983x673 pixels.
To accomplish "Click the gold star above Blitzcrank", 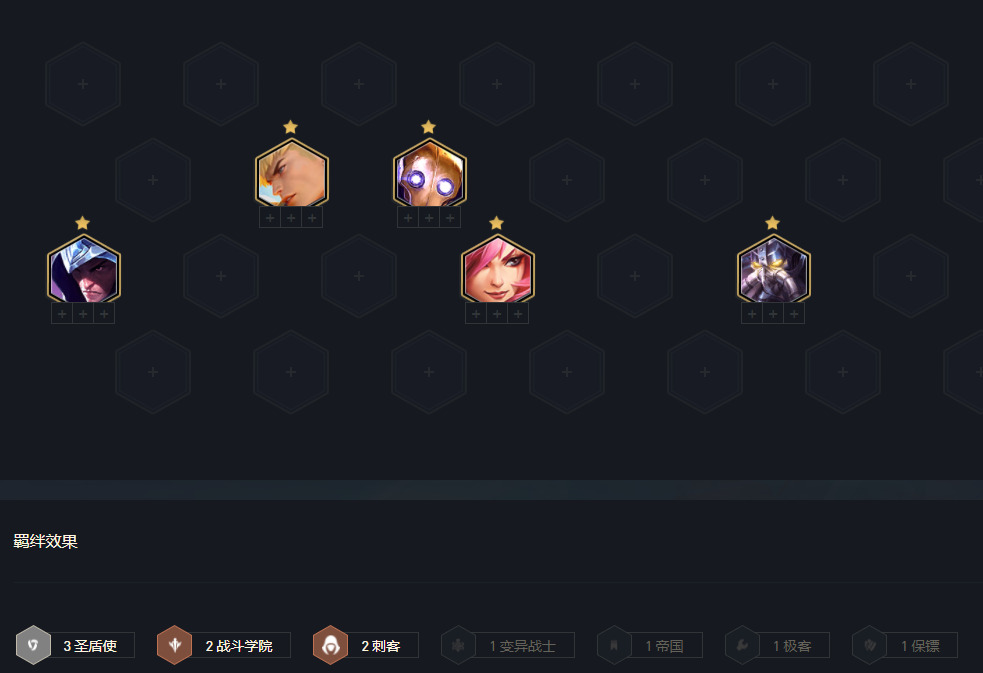I will pyautogui.click(x=428, y=127).
